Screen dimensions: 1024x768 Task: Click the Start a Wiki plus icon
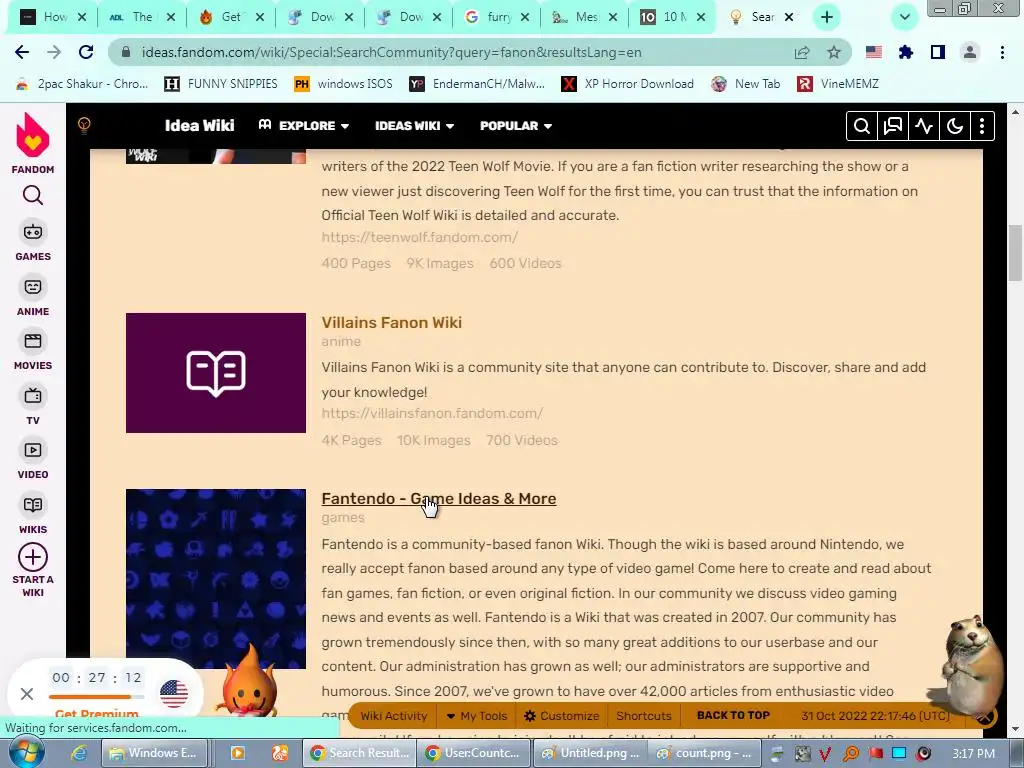pos(33,557)
